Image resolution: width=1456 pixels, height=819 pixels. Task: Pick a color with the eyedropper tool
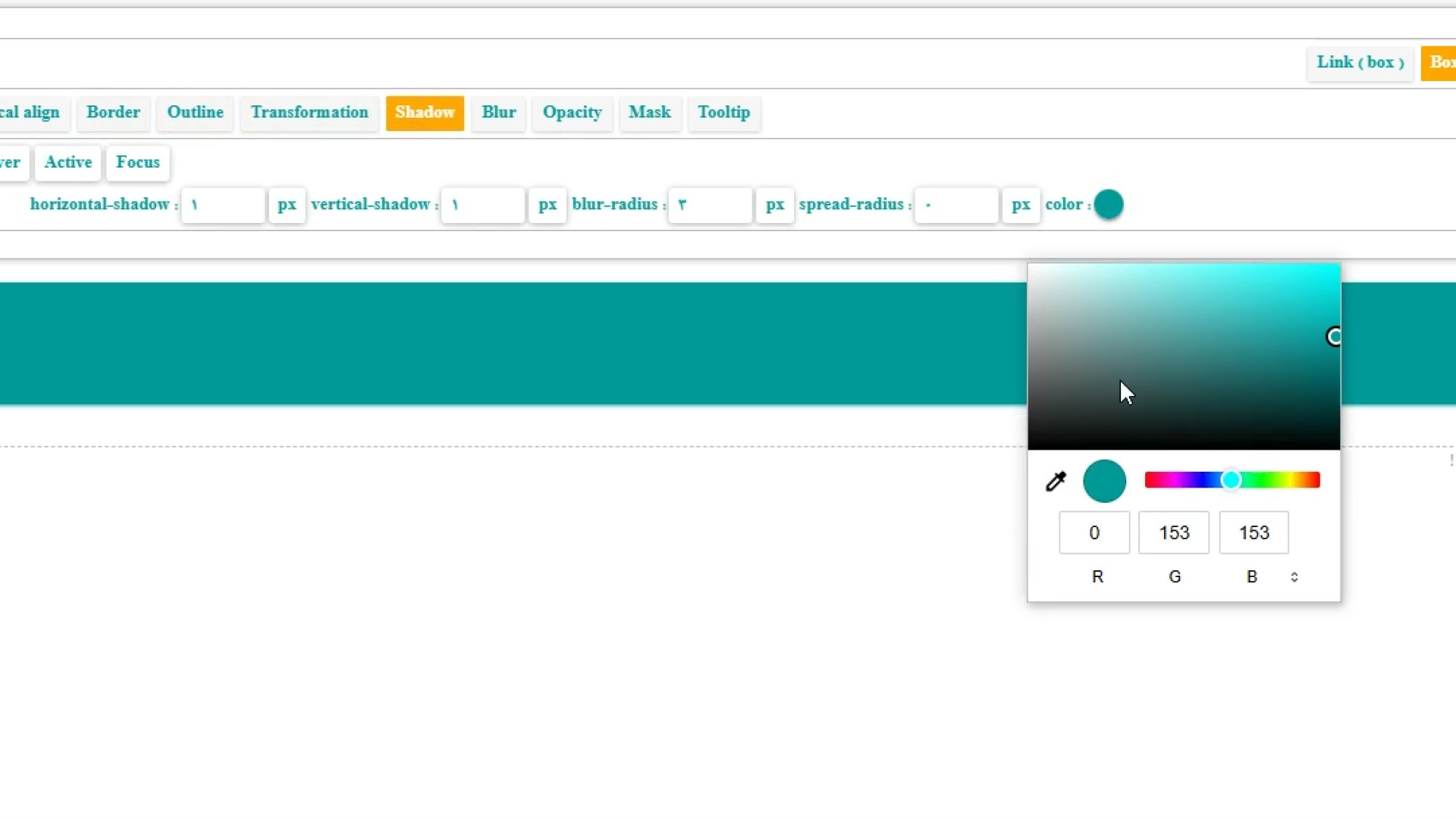[1056, 482]
